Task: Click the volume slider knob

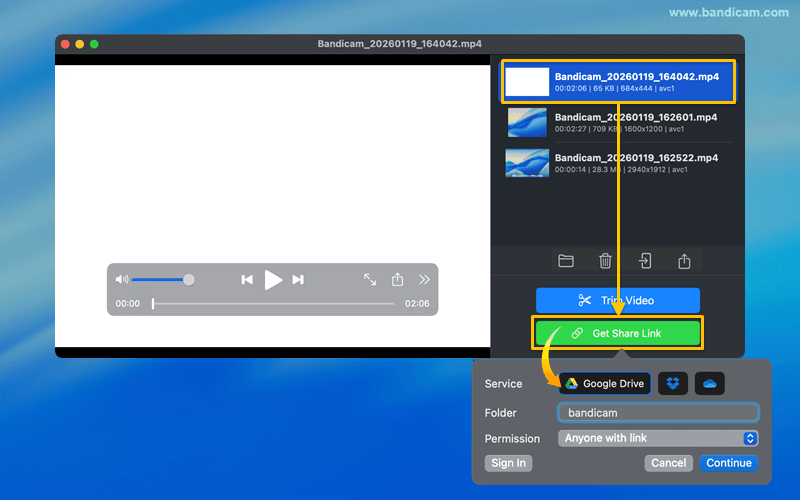Action: pyautogui.click(x=189, y=280)
